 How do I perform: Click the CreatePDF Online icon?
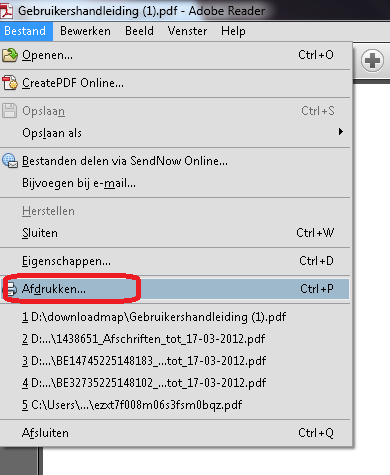point(10,83)
